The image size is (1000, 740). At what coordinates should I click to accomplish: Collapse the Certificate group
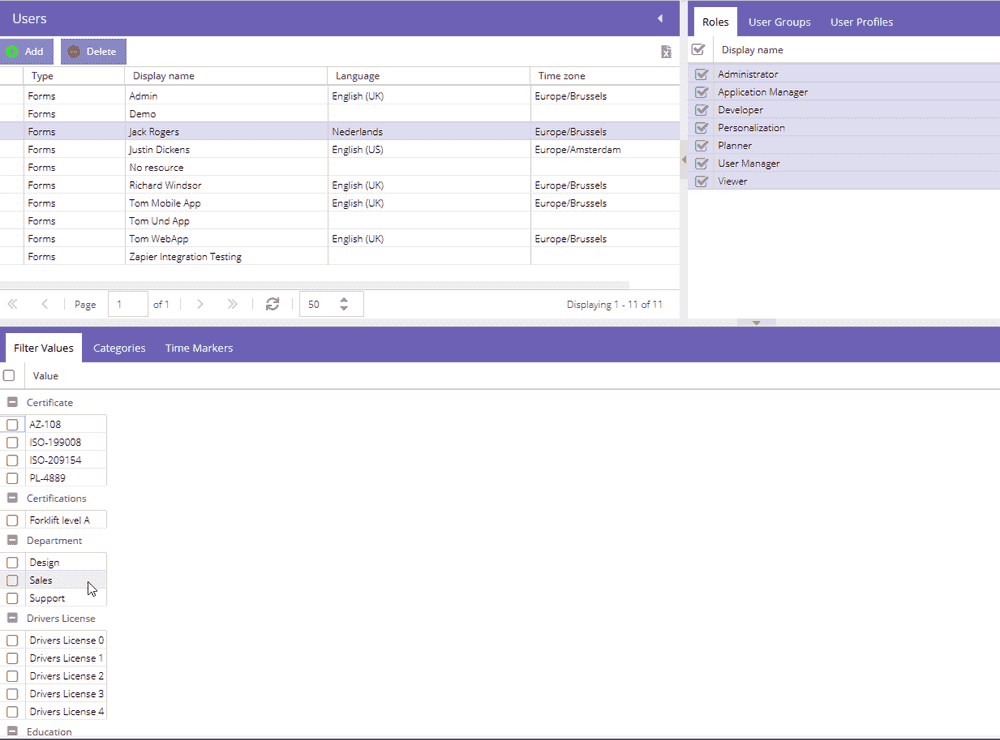[x=12, y=403]
